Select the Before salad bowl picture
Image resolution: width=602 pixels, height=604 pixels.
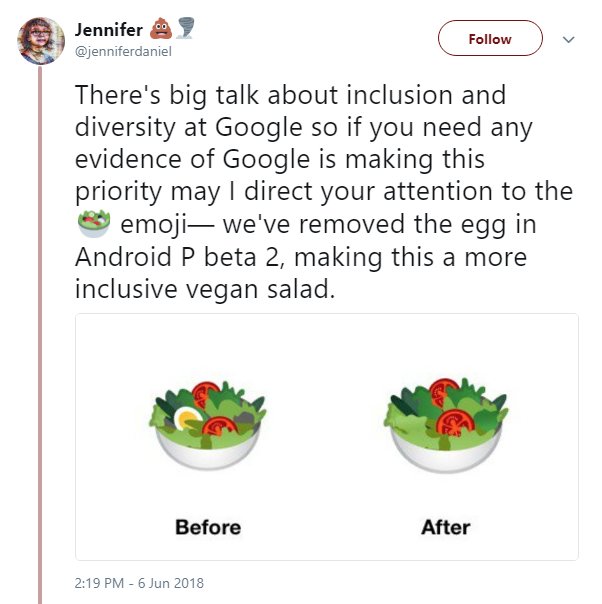[207, 425]
